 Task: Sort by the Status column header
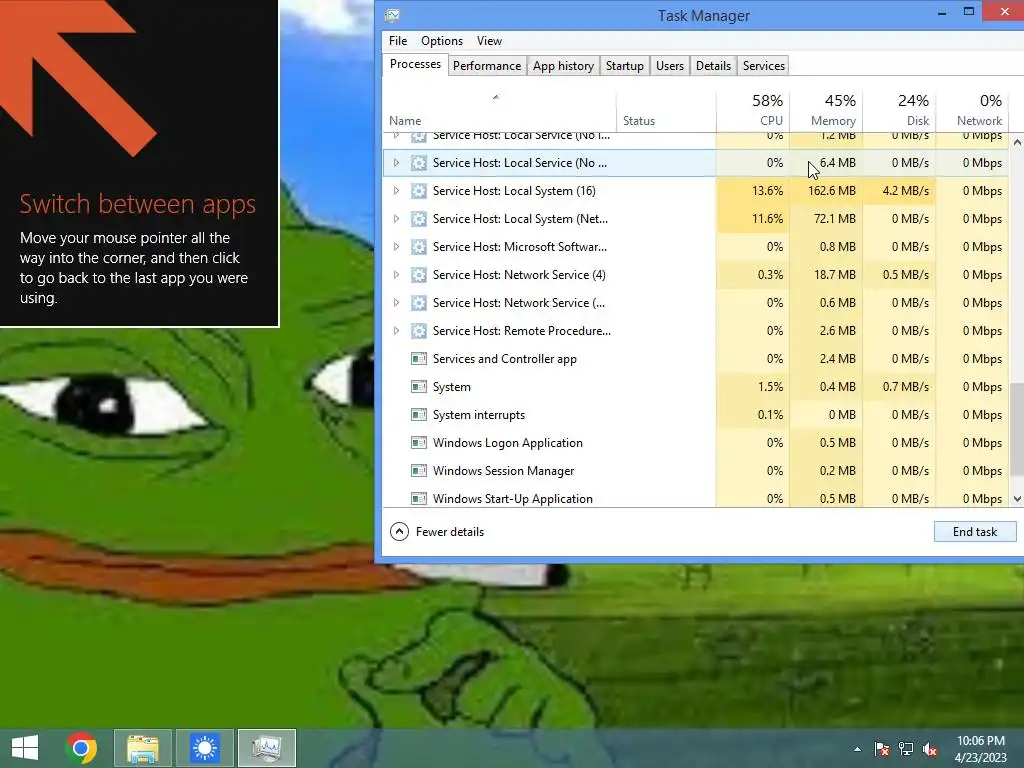pos(666,112)
